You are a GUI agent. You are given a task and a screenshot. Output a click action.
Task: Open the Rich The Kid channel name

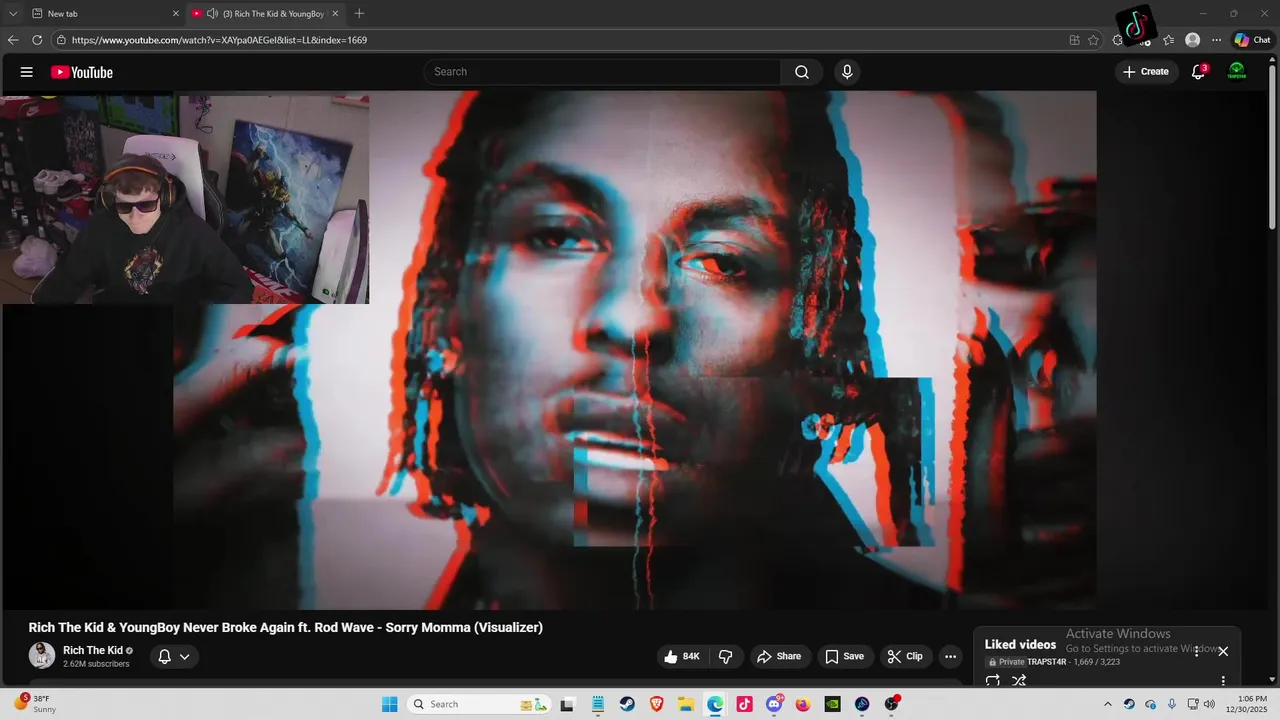coord(93,650)
